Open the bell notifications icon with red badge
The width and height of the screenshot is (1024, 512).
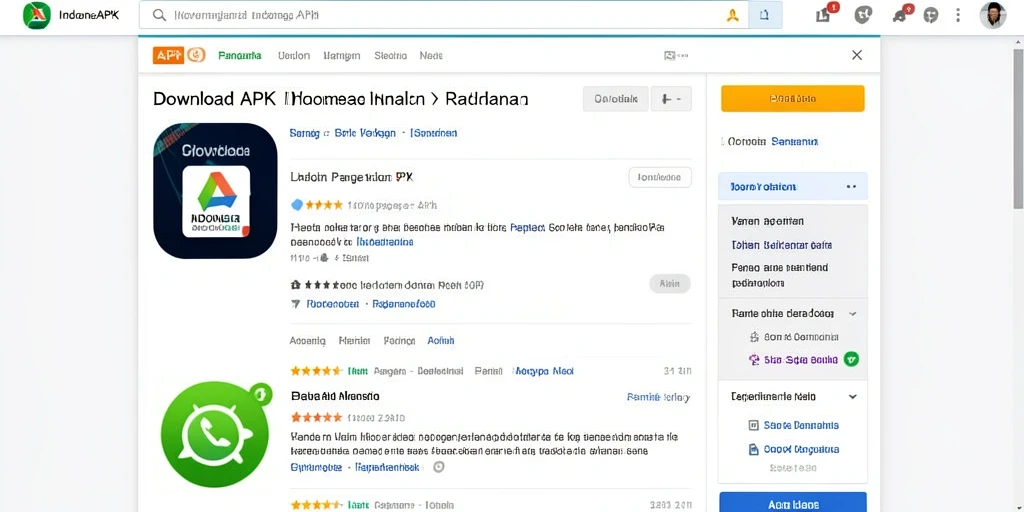pos(901,14)
